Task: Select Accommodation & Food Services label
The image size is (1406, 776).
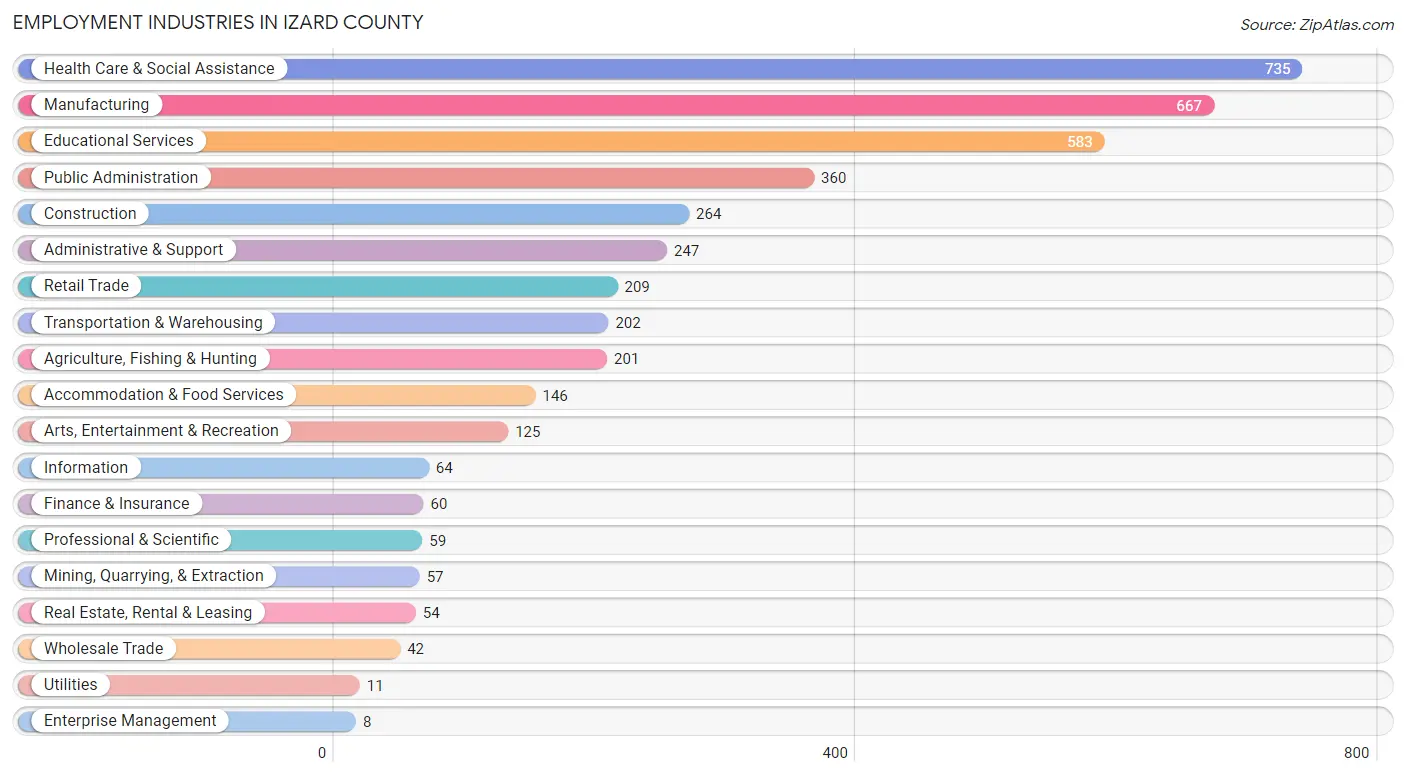Action: coord(164,394)
